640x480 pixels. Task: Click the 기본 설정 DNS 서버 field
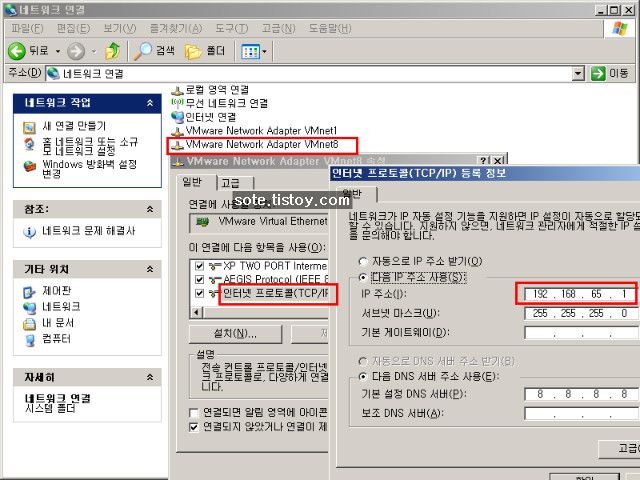click(581, 394)
